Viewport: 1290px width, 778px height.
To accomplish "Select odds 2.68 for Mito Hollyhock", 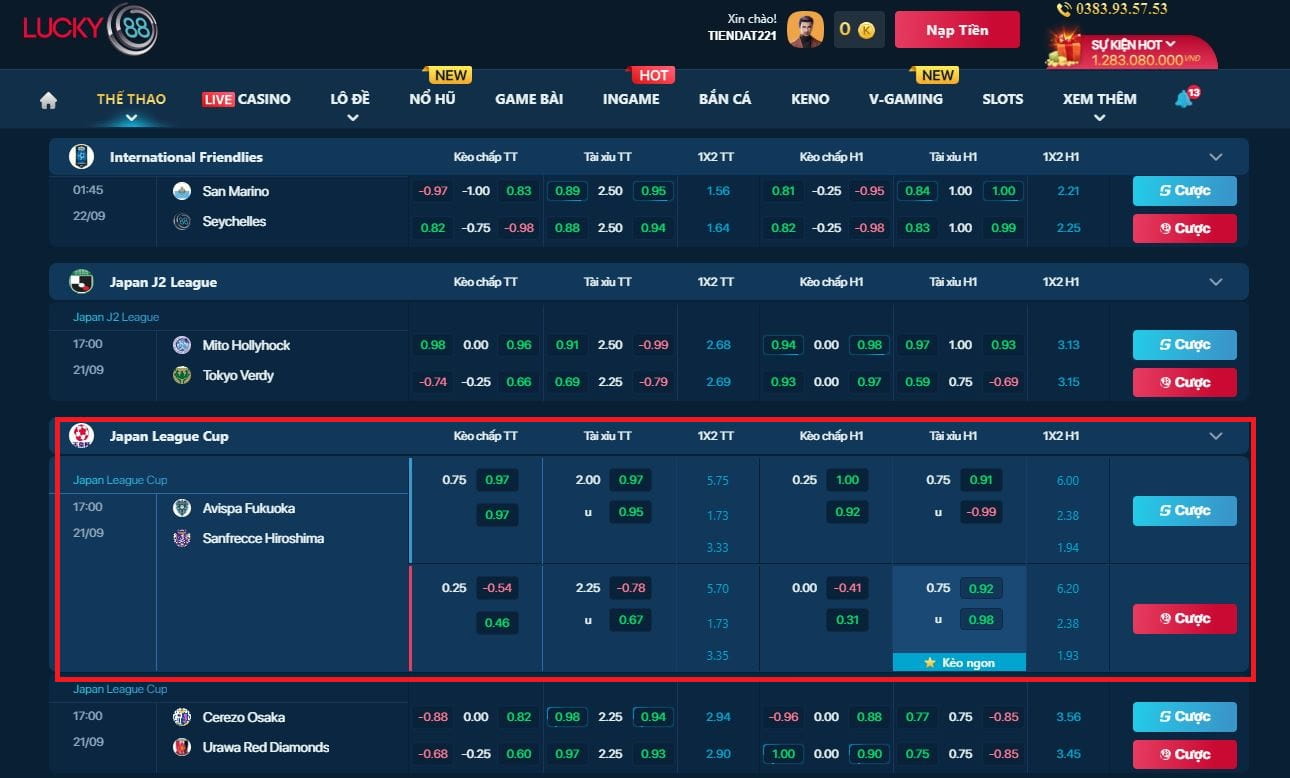I will pos(717,345).
